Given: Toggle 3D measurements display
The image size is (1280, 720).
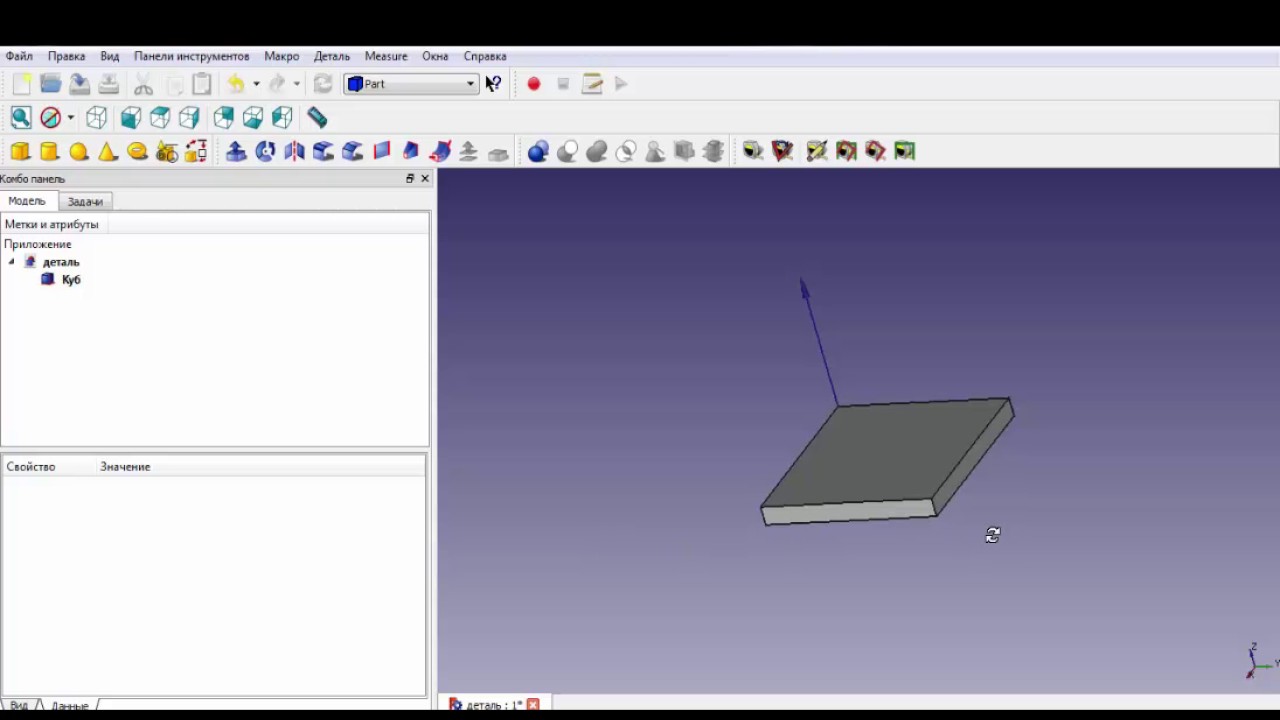Looking at the screenshot, I should pos(875,151).
